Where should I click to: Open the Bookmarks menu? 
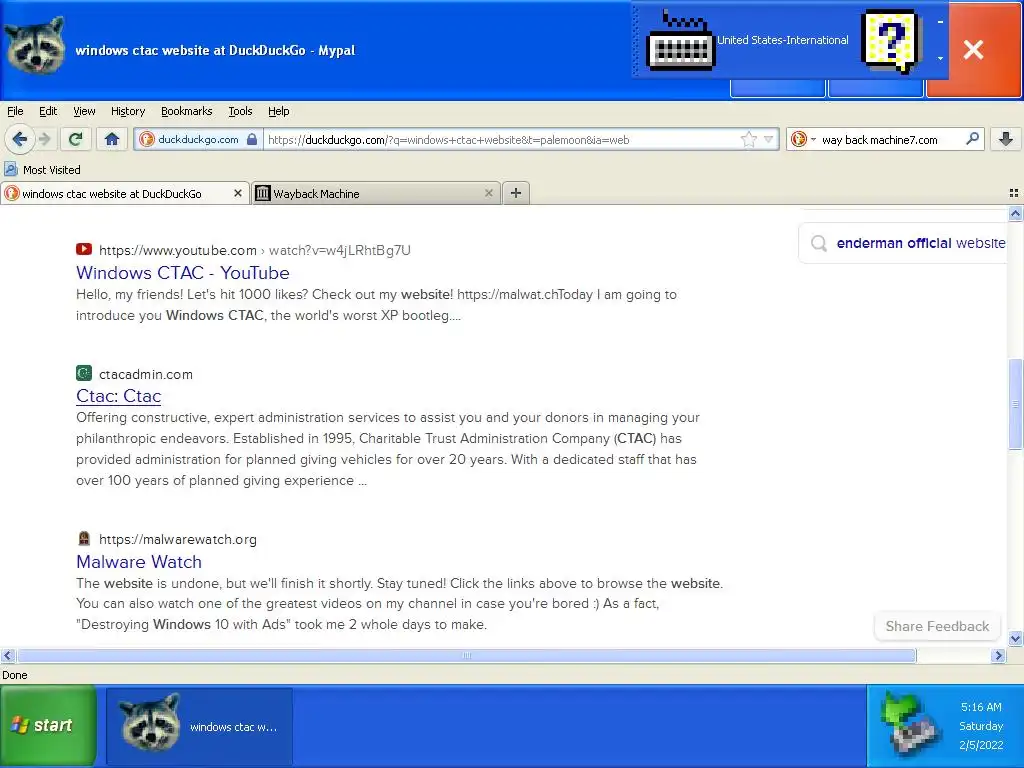187,111
